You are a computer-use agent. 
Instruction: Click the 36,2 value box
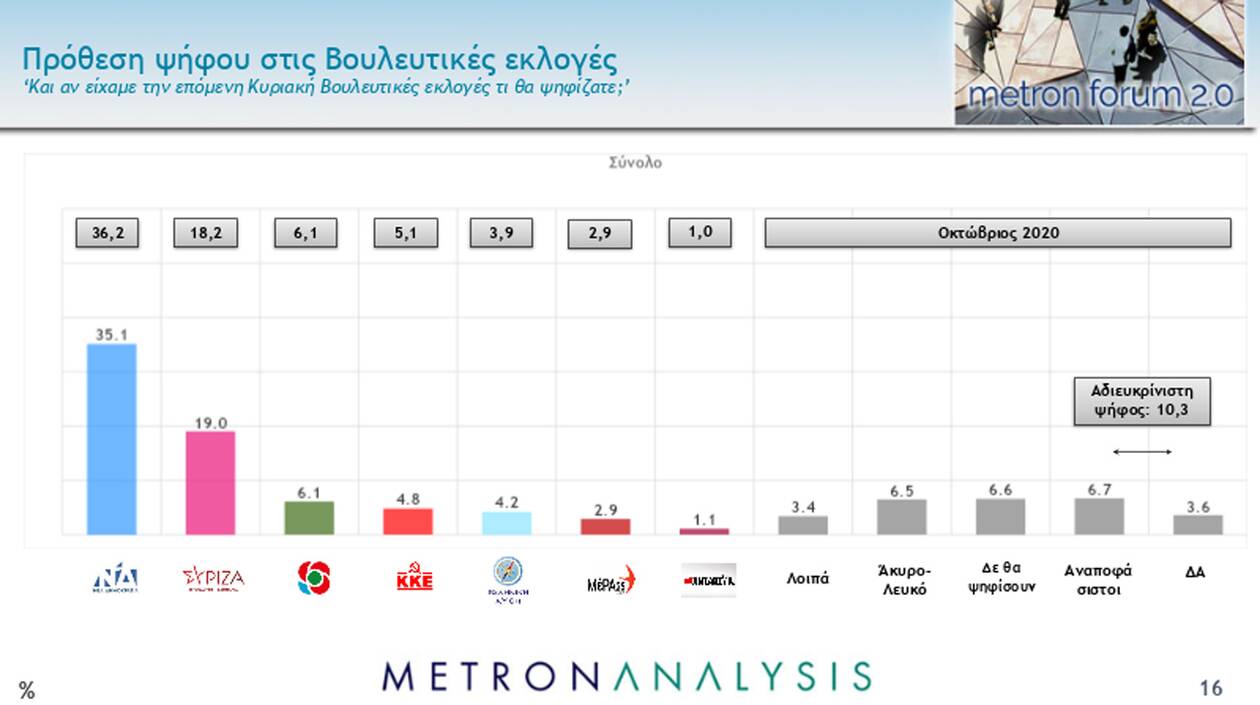click(107, 233)
